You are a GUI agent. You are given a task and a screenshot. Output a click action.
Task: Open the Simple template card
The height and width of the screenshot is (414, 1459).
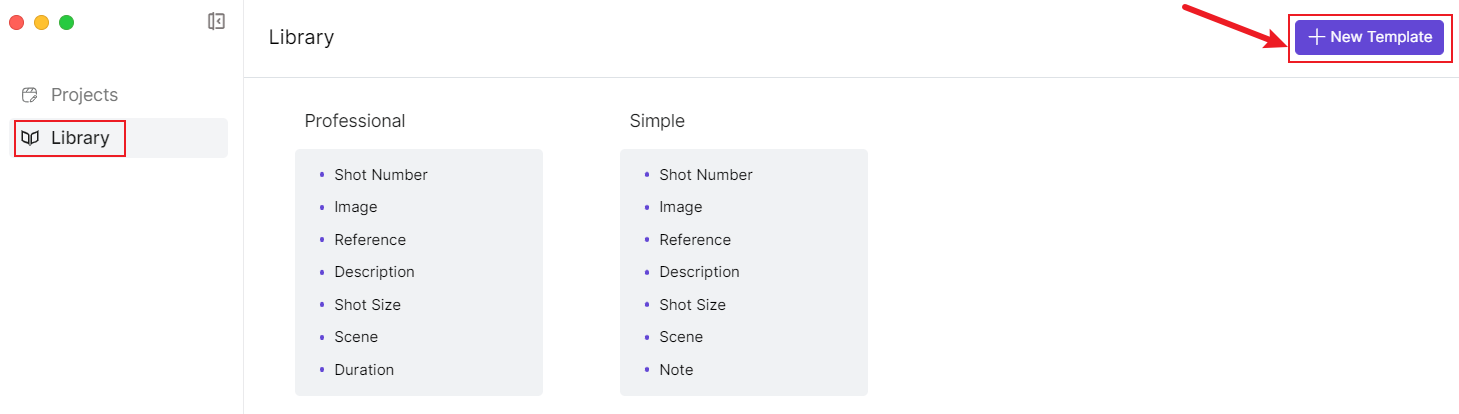743,272
